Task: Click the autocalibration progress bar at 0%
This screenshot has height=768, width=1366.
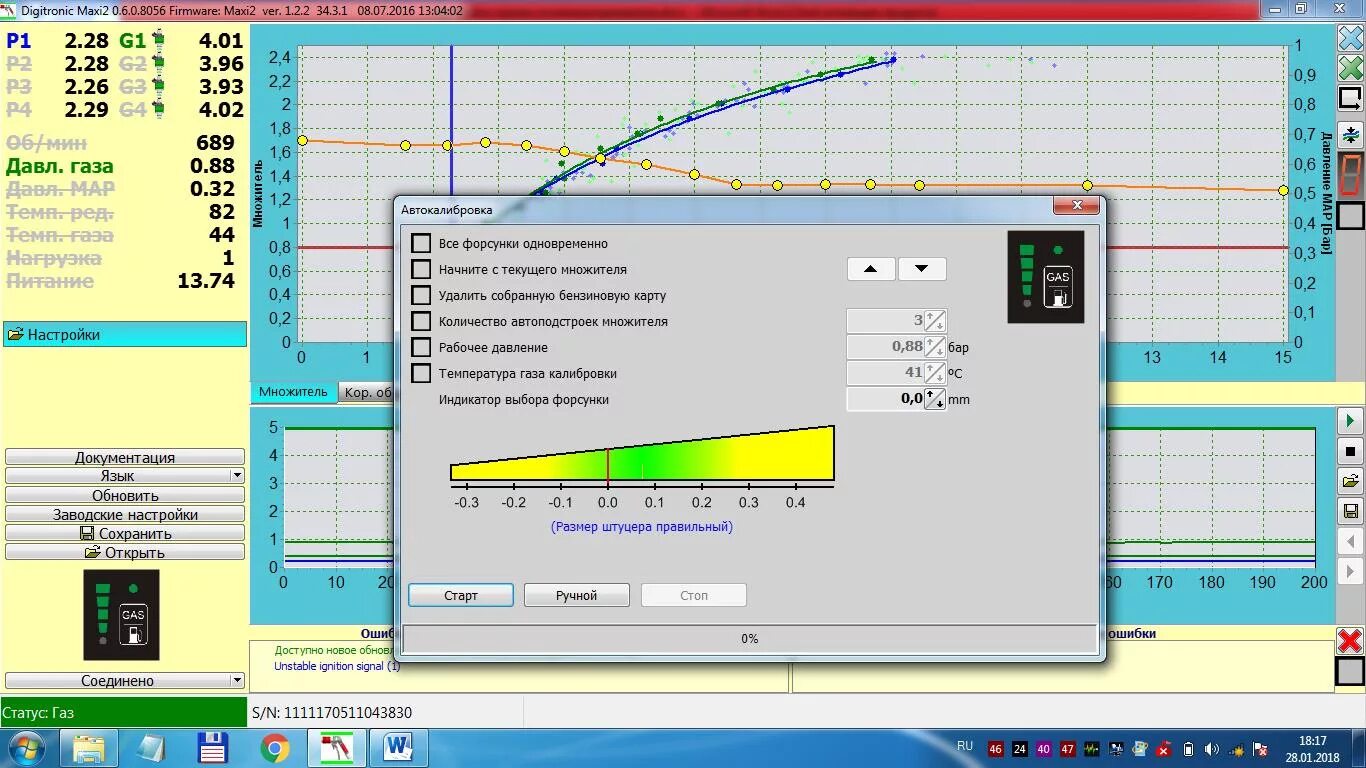Action: click(x=750, y=638)
